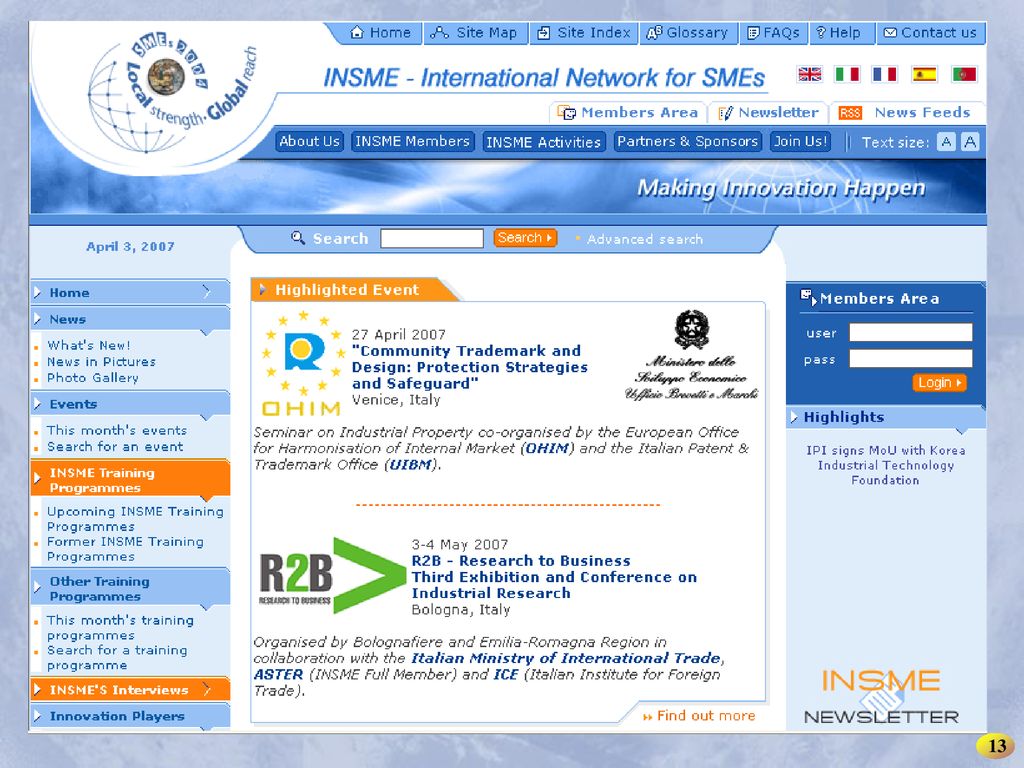Open Community Trademark and Design event title
1024x768 pixels.
coord(470,367)
